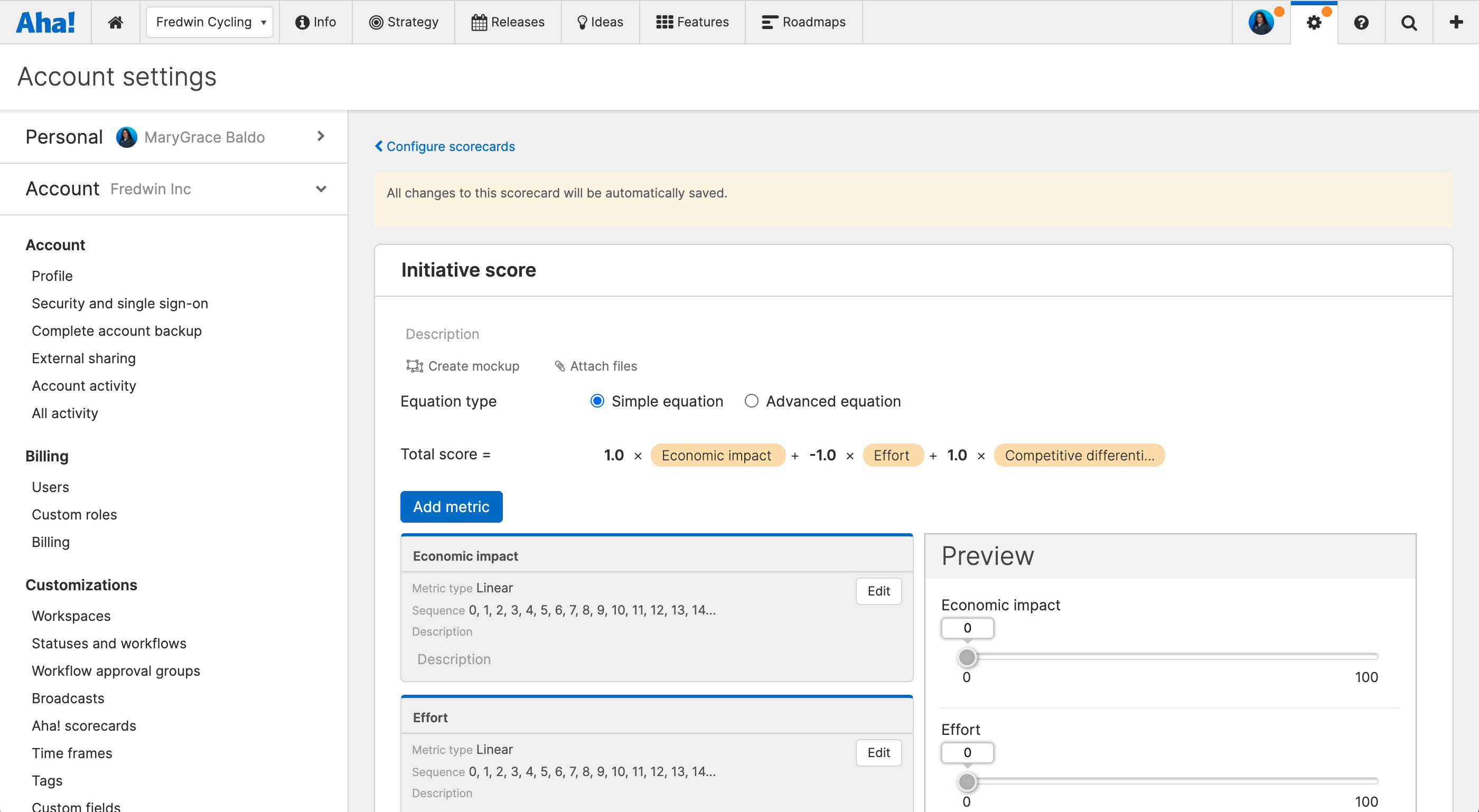Image resolution: width=1479 pixels, height=812 pixels.
Task: Click the user avatar with notification badge
Action: (1261, 22)
